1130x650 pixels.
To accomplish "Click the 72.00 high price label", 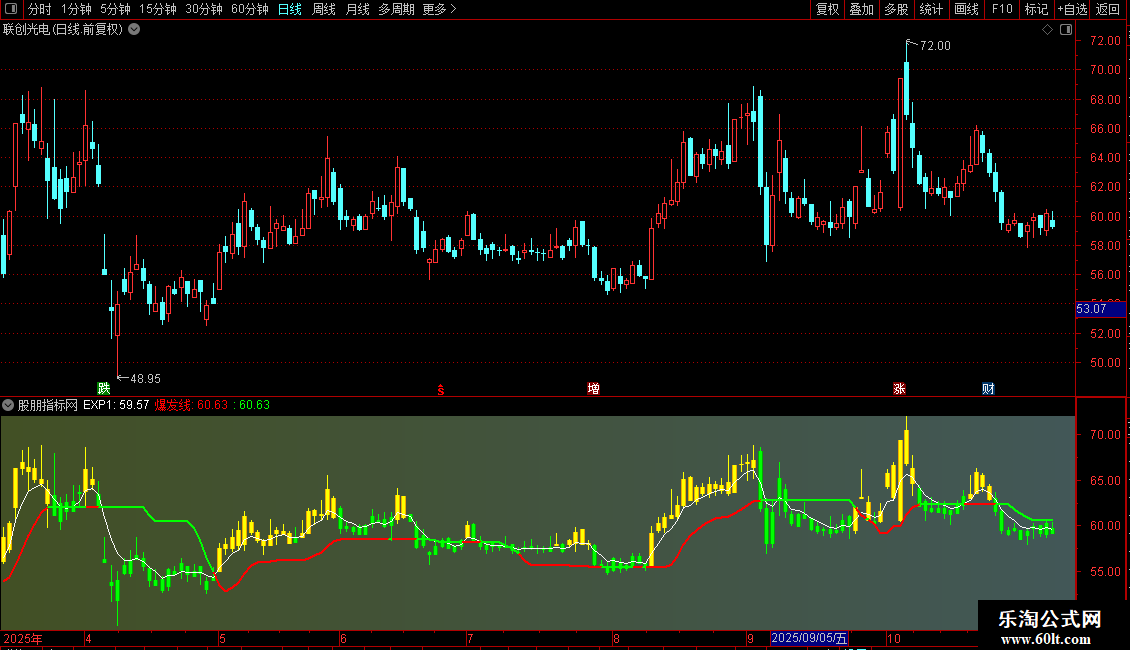I will click(935, 45).
